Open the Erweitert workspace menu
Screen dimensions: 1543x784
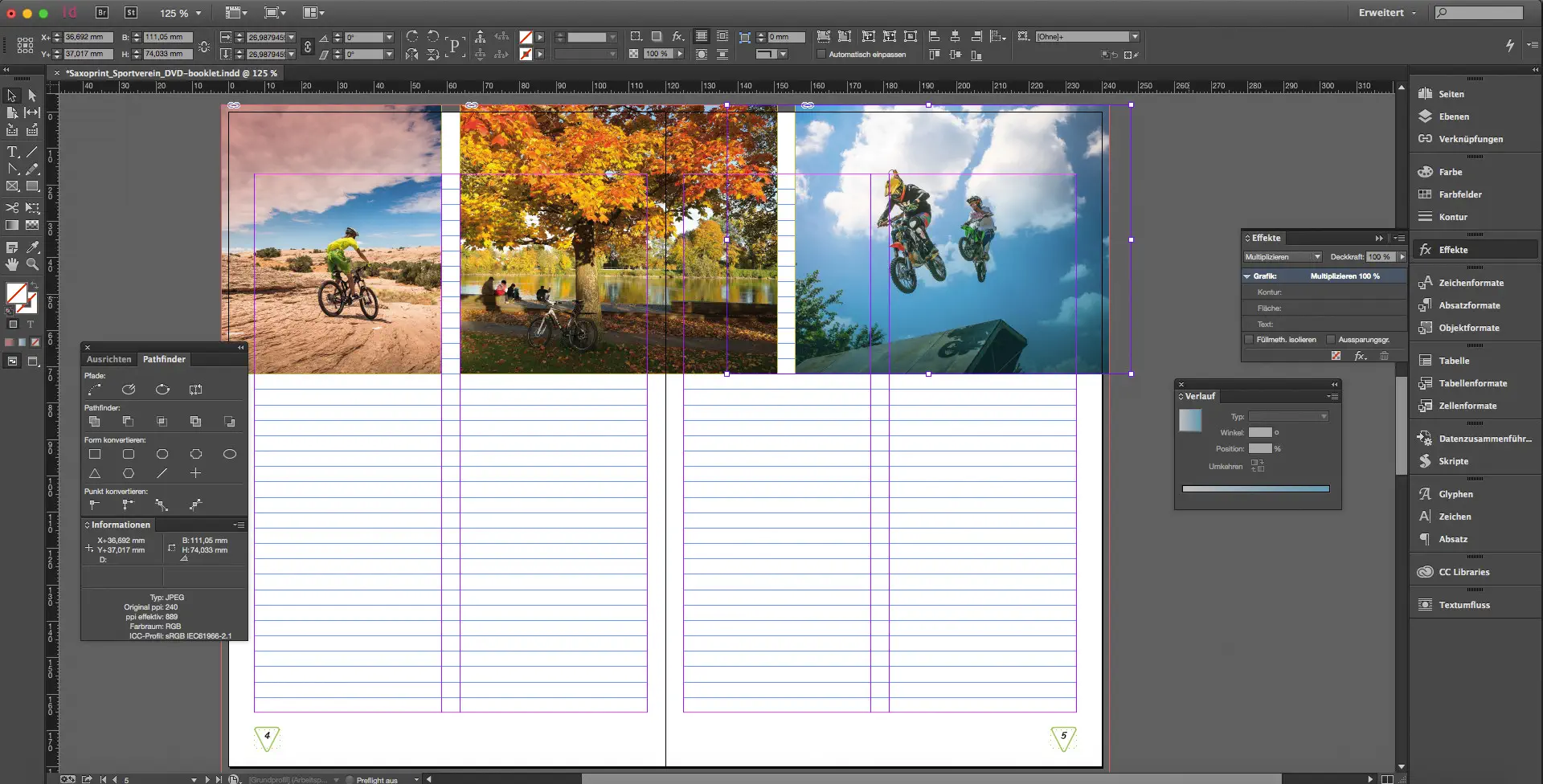pyautogui.click(x=1387, y=13)
